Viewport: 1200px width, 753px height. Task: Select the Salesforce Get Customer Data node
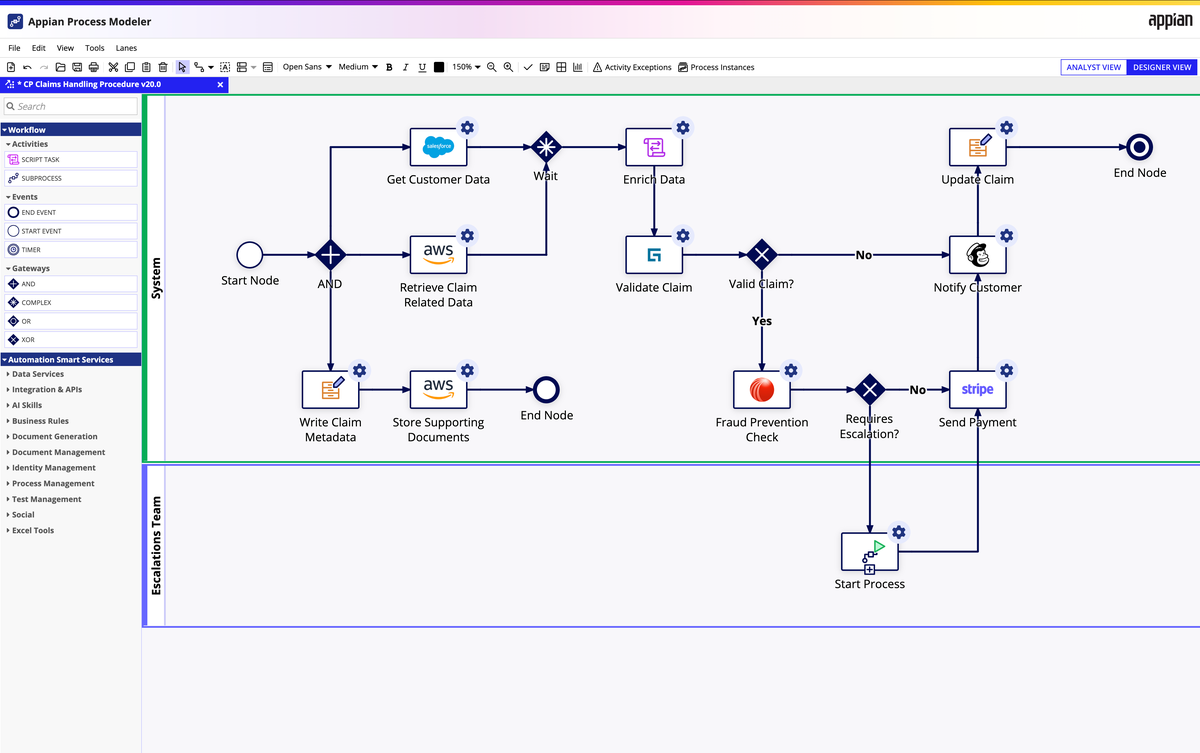tap(438, 147)
